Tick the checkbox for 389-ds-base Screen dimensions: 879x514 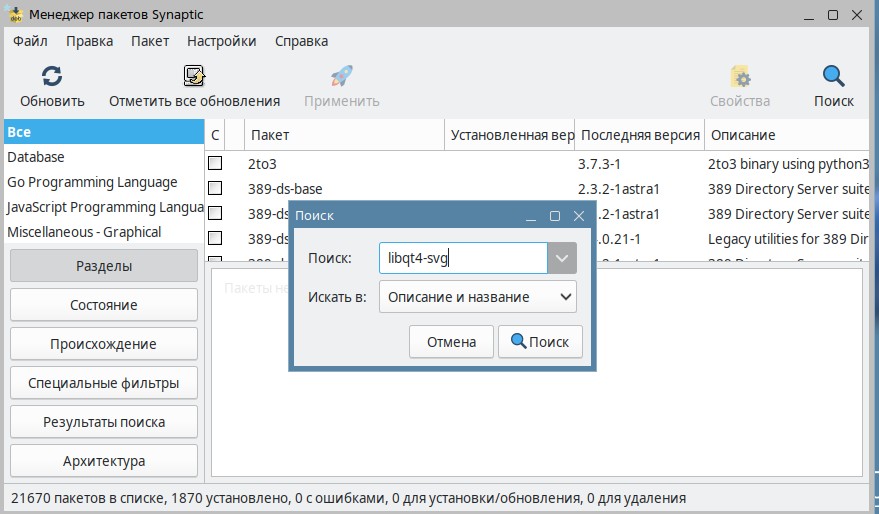tap(215, 188)
